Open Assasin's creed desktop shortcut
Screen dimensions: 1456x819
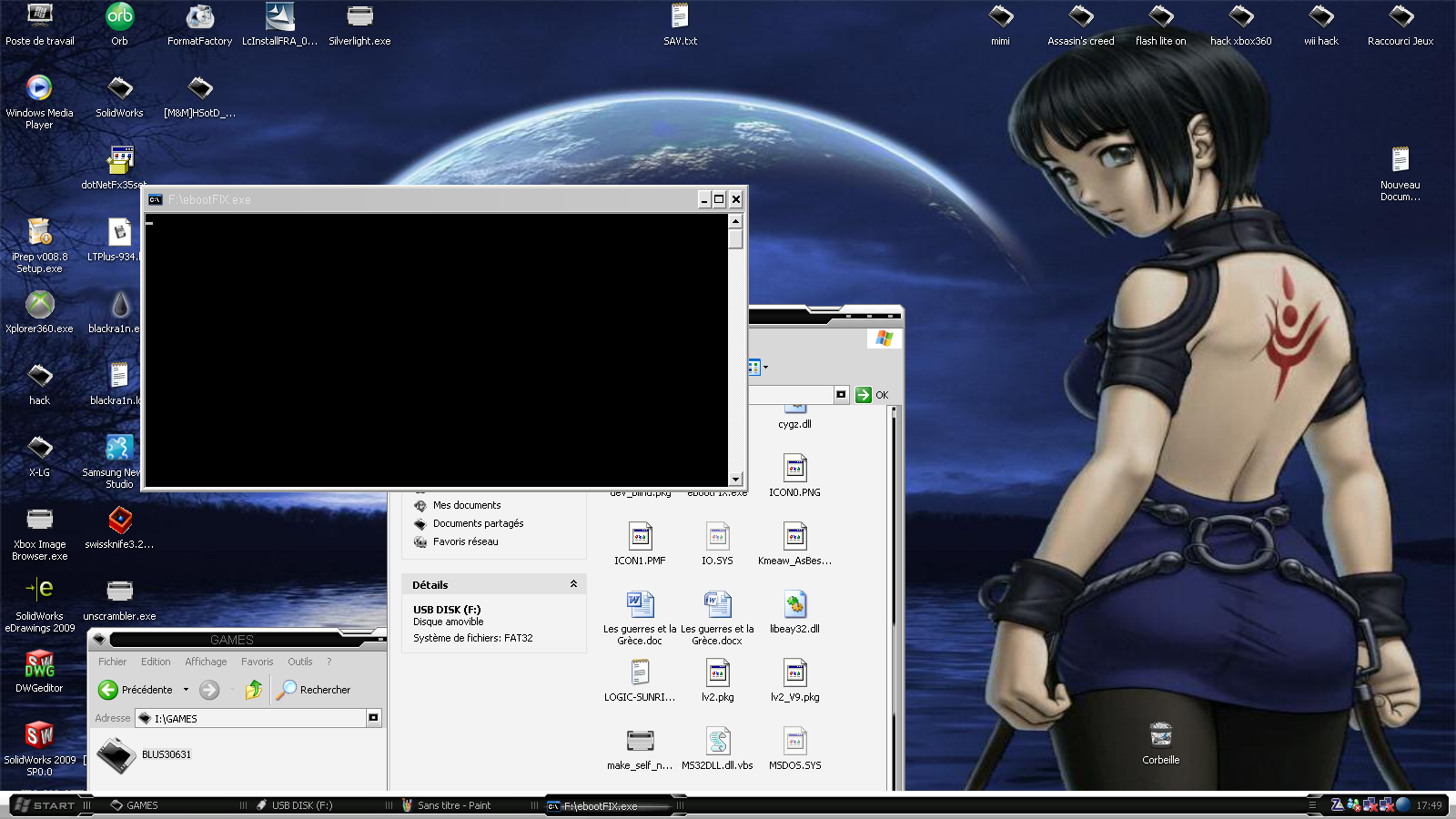click(x=1080, y=24)
